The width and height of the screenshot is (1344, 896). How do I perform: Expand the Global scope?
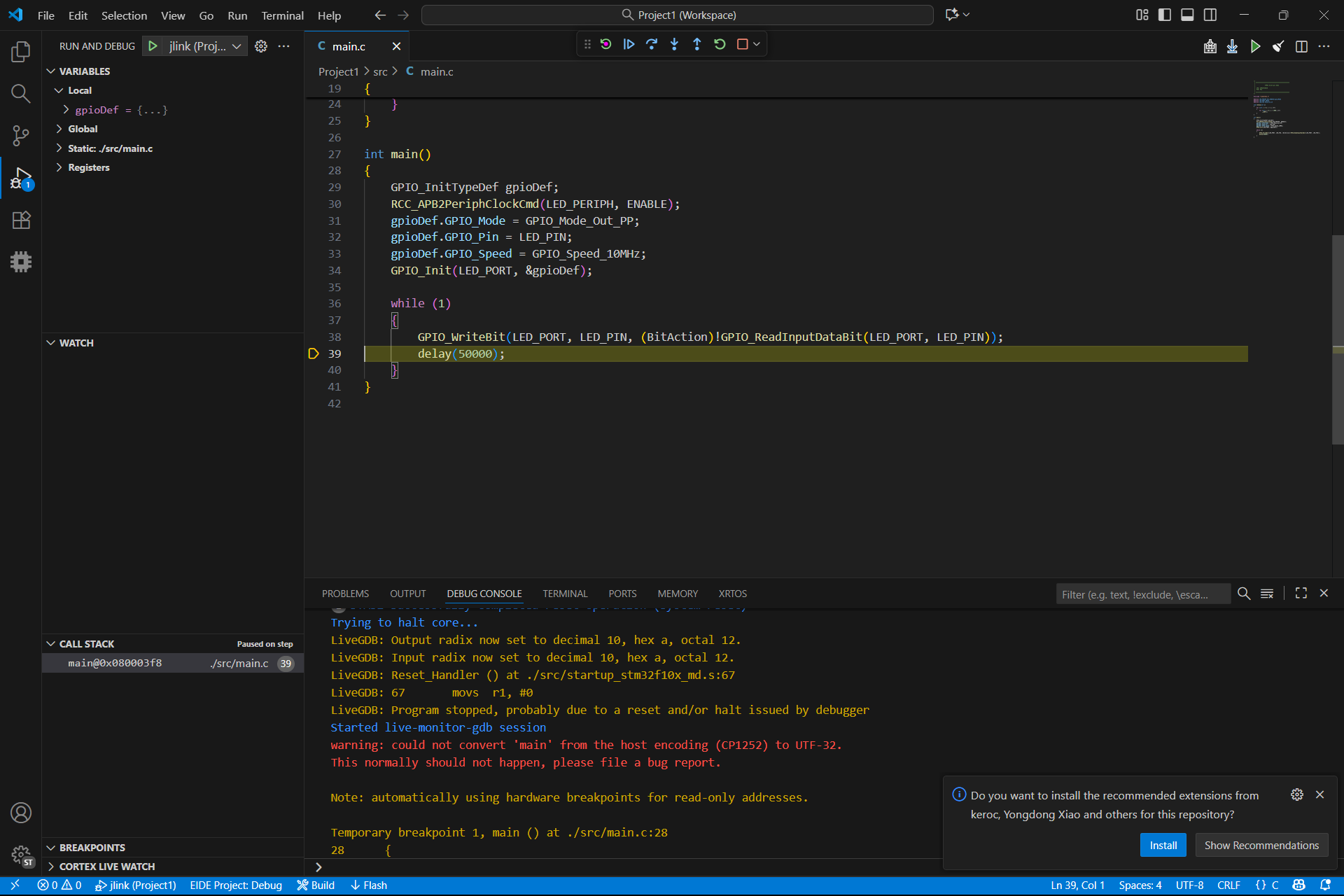click(x=59, y=129)
